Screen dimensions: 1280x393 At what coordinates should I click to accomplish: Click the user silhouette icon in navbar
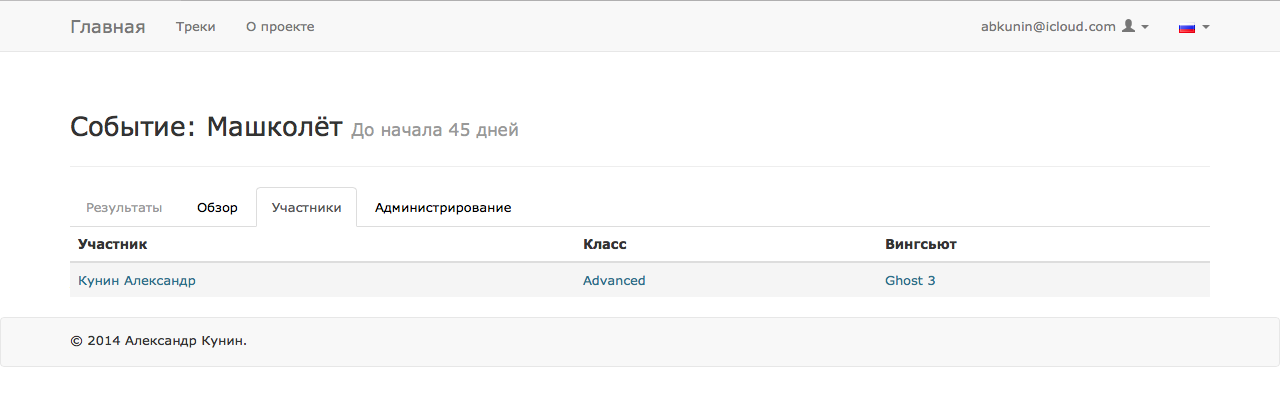(x=1128, y=26)
